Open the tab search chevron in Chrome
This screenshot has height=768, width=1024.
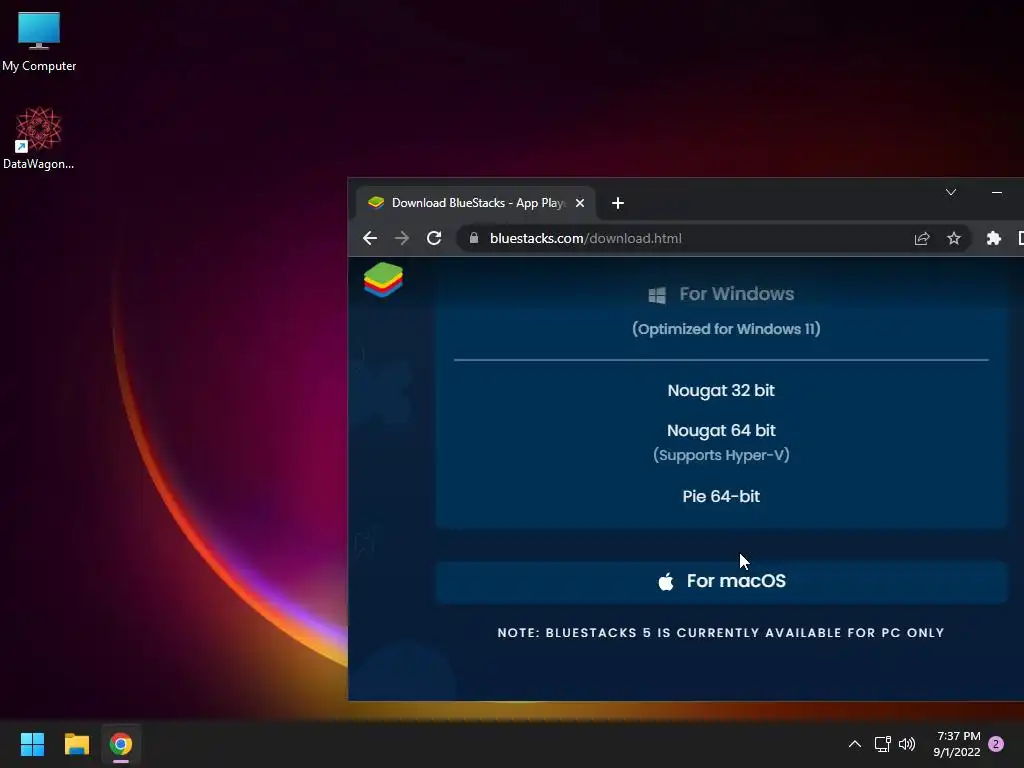point(951,192)
